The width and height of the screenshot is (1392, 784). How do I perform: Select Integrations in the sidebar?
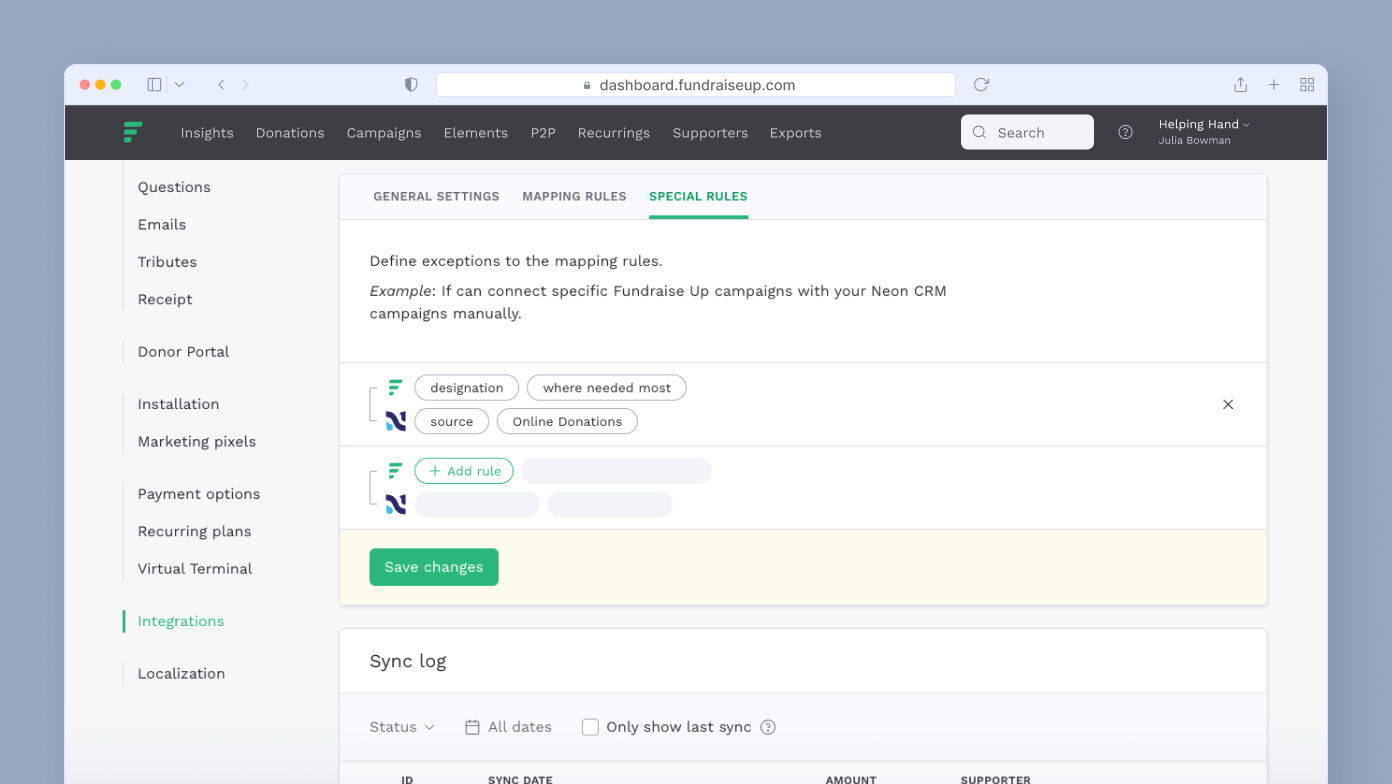pyautogui.click(x=181, y=621)
